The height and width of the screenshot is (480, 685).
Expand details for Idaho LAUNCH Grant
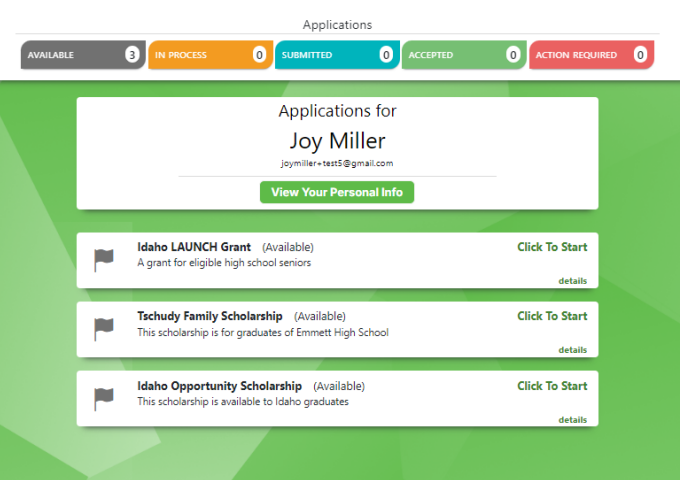(x=572, y=281)
